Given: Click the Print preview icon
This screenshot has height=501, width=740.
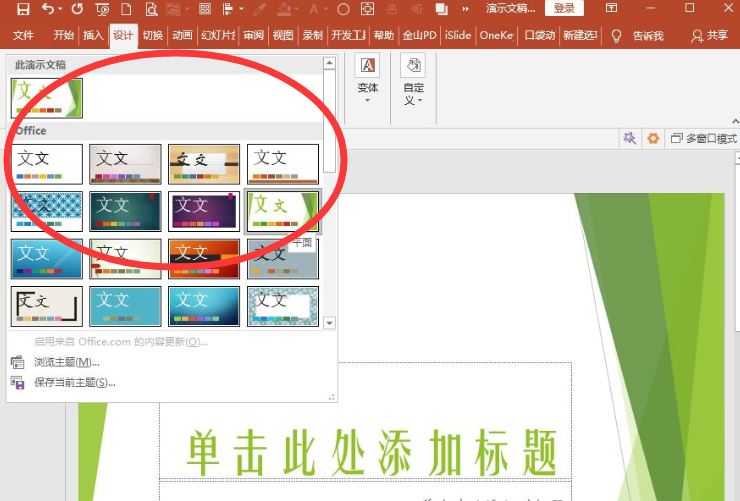Looking at the screenshot, I should coord(151,8).
